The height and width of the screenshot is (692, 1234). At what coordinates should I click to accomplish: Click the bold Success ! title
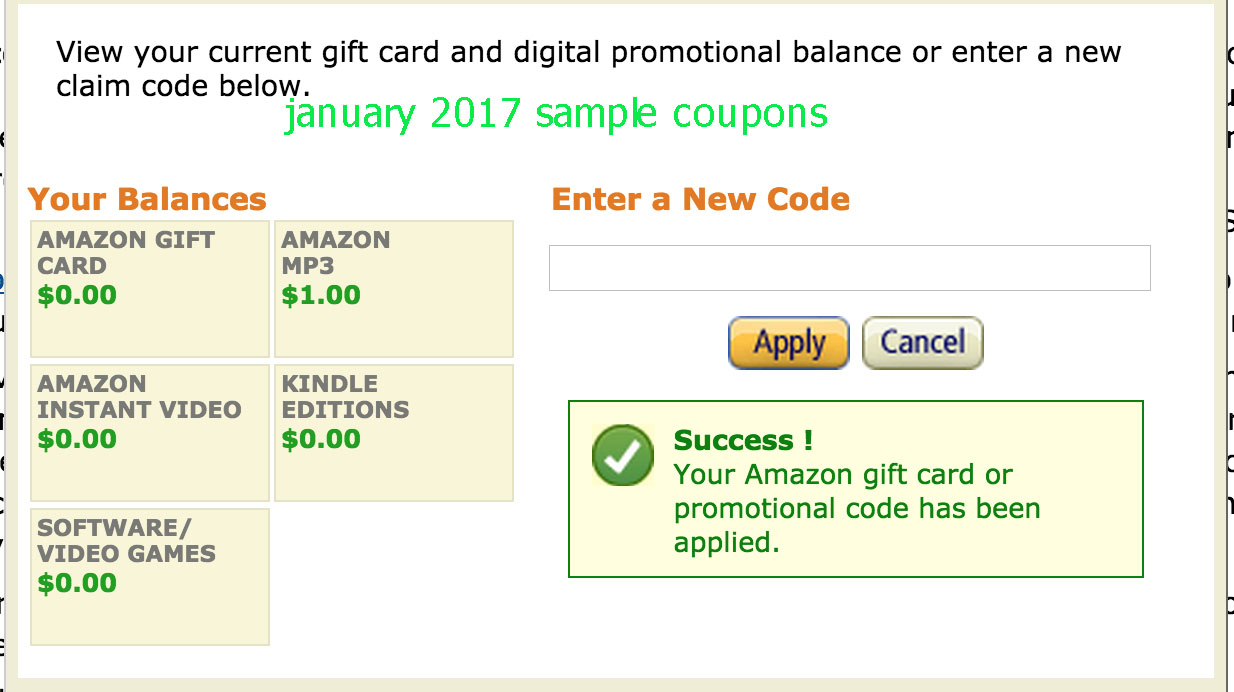point(743,440)
